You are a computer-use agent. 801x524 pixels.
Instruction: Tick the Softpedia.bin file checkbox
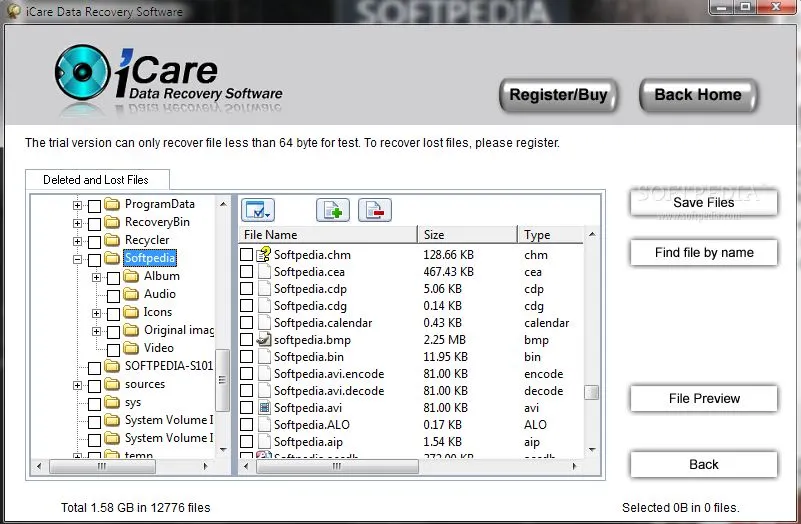coord(247,357)
